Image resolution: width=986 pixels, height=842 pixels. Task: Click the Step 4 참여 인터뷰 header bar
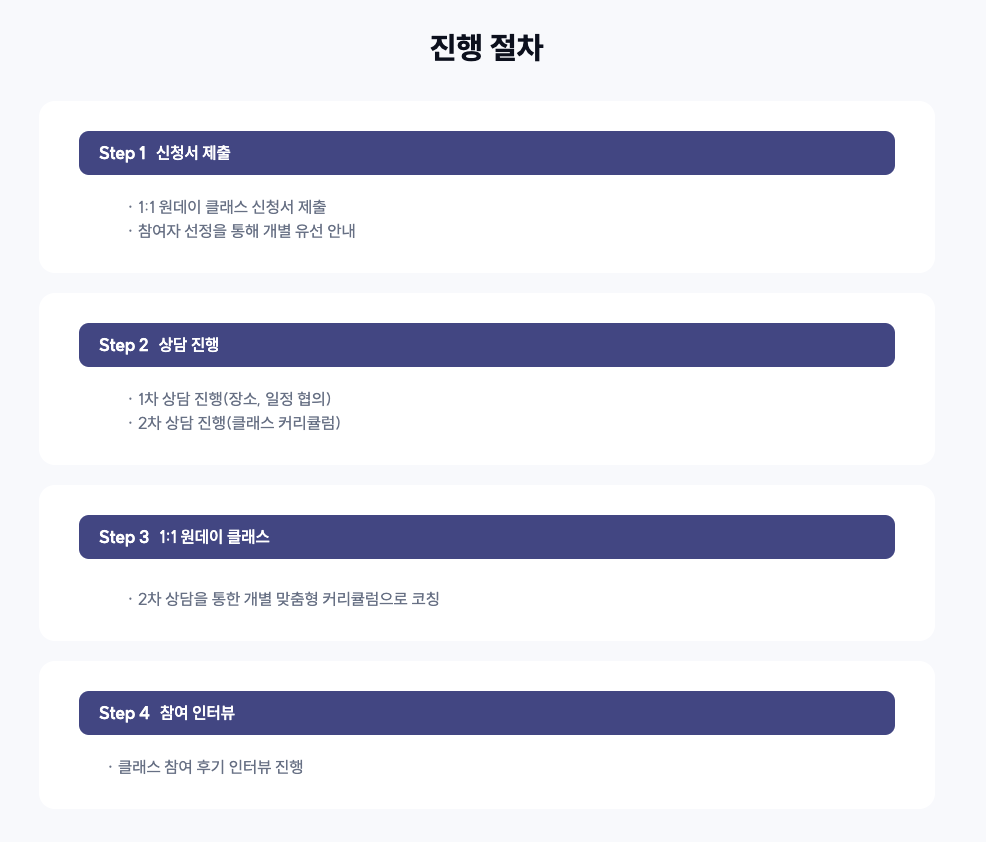(x=487, y=713)
